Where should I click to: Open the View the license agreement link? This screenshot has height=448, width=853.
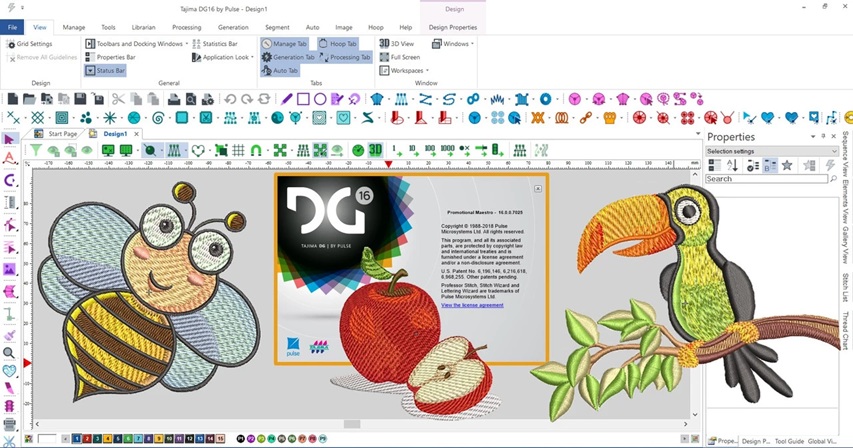point(472,305)
